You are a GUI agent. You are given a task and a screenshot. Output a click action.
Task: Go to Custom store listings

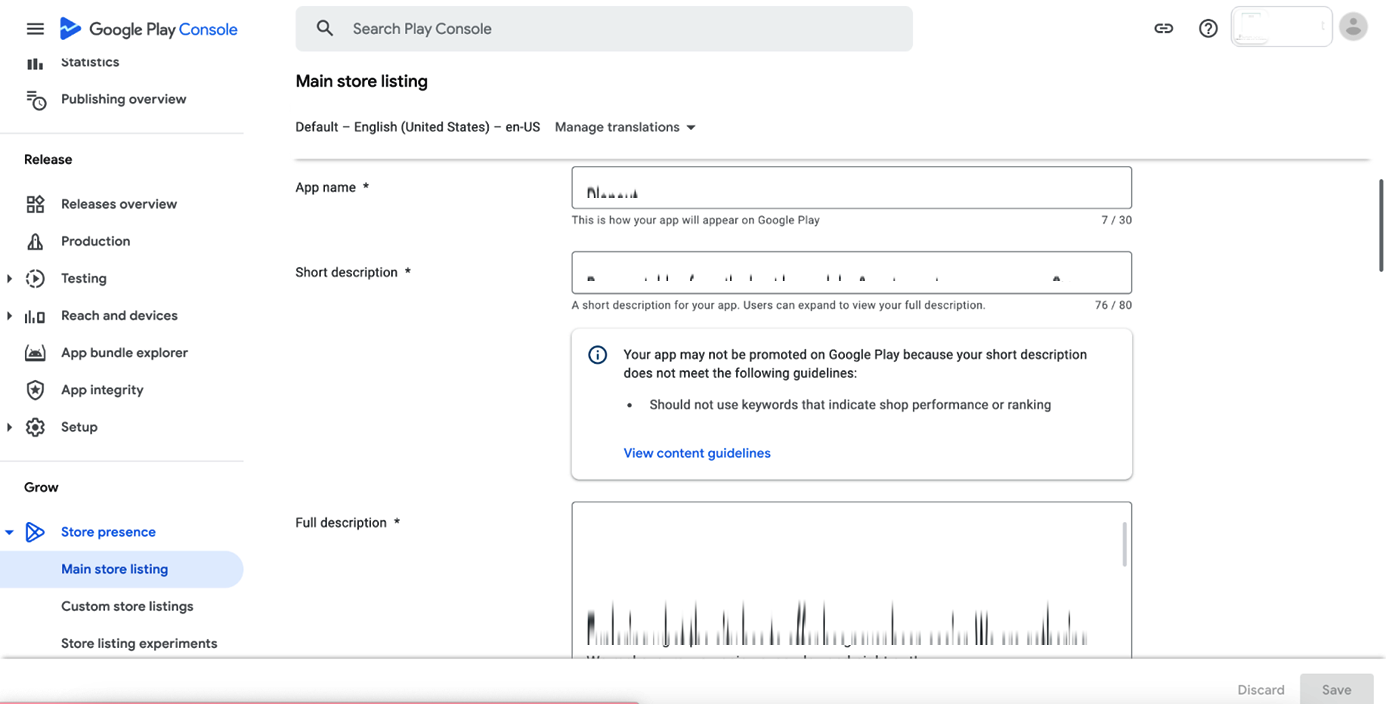(x=127, y=606)
